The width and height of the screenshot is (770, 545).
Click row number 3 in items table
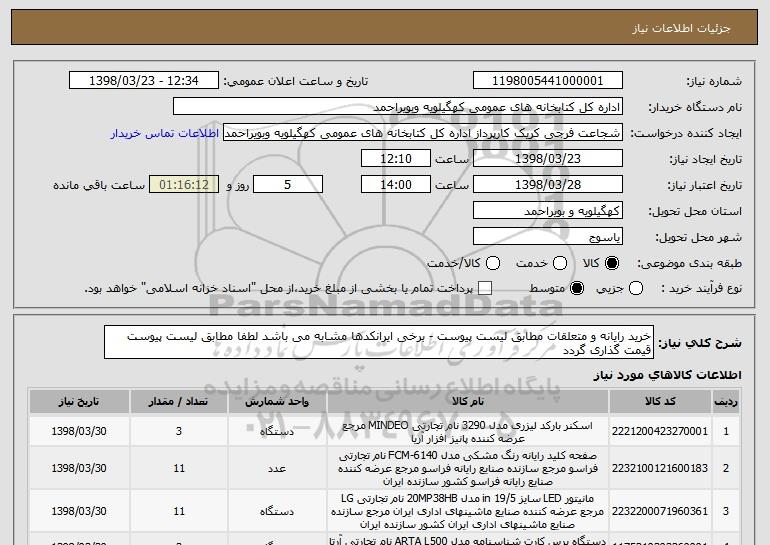pyautogui.click(x=726, y=511)
